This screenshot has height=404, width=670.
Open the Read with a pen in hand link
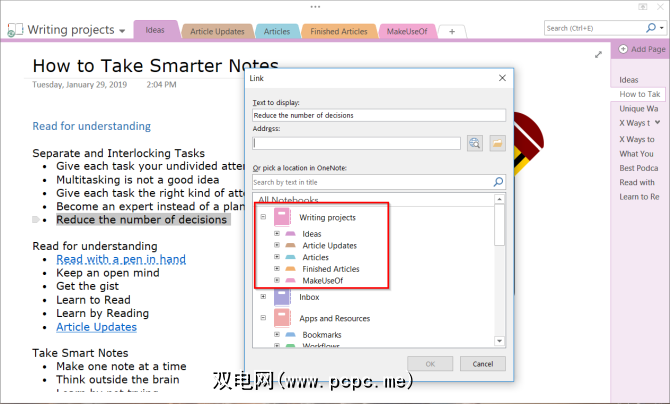pyautogui.click(x=121, y=259)
